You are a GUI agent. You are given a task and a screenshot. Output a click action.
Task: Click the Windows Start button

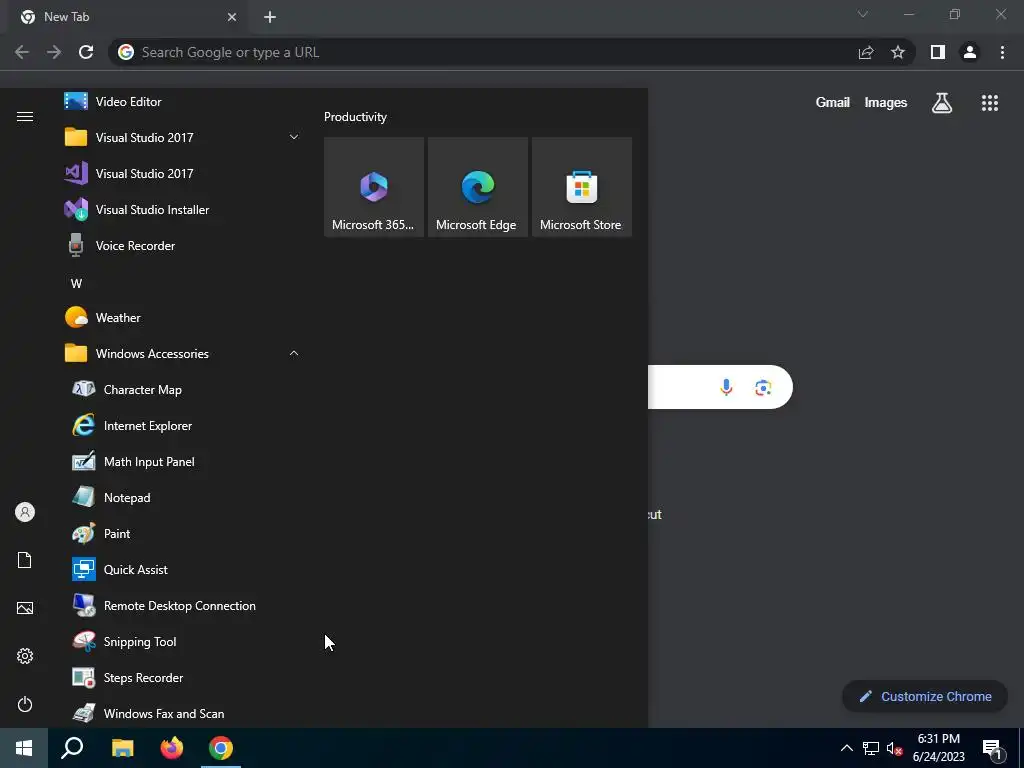click(x=24, y=748)
